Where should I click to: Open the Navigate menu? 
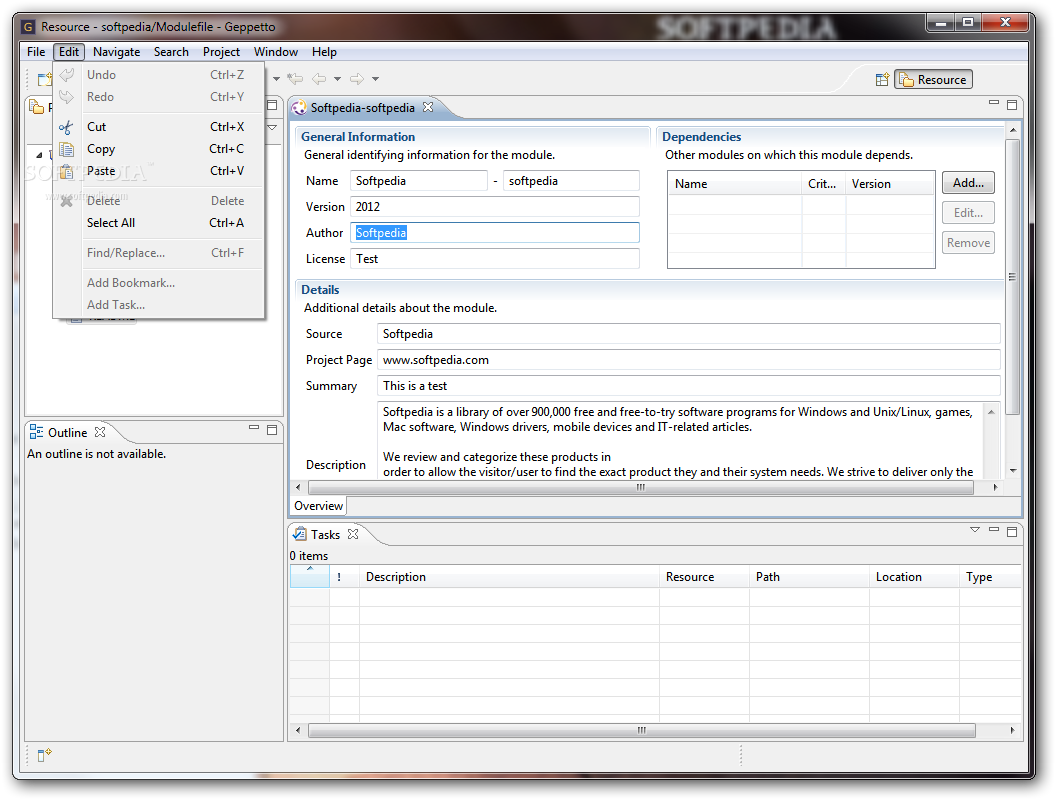[117, 52]
